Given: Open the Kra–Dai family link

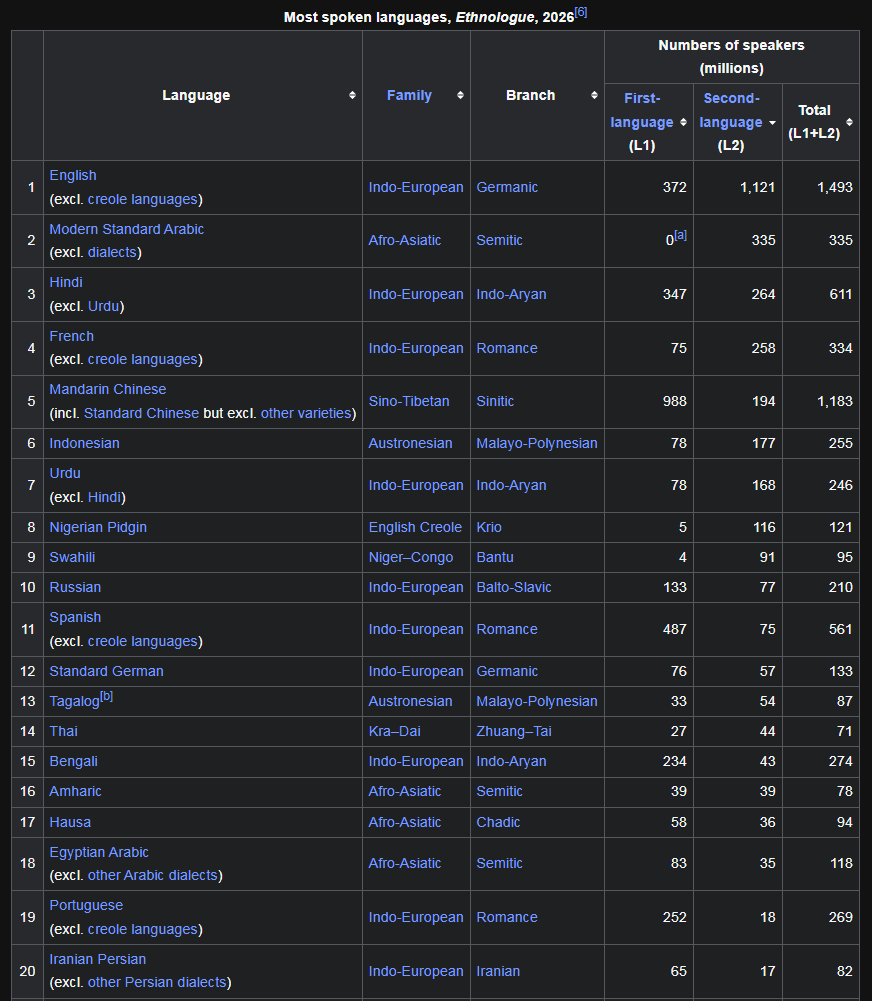Looking at the screenshot, I should pyautogui.click(x=395, y=731).
